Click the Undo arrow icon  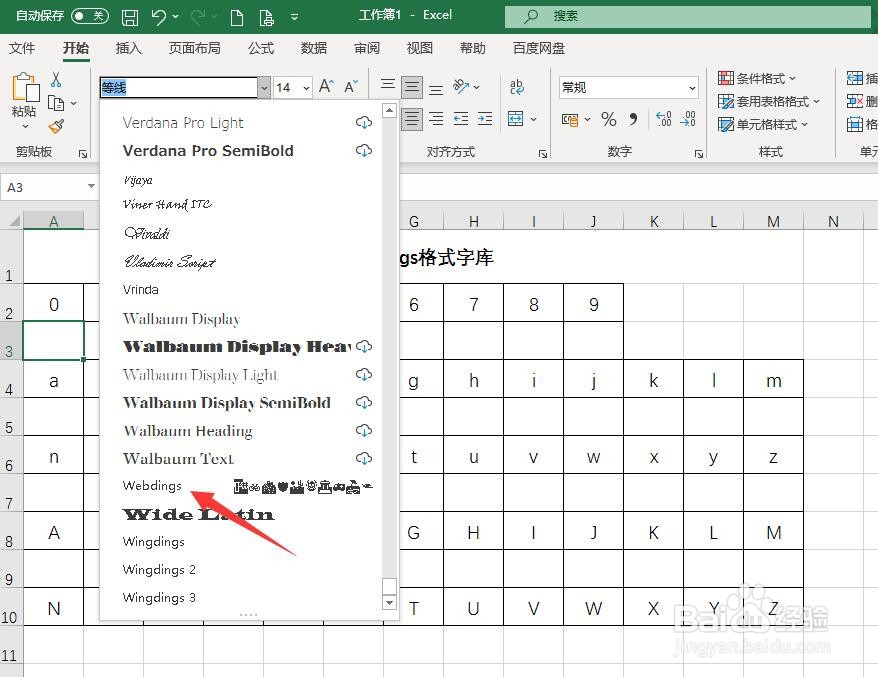[158, 17]
